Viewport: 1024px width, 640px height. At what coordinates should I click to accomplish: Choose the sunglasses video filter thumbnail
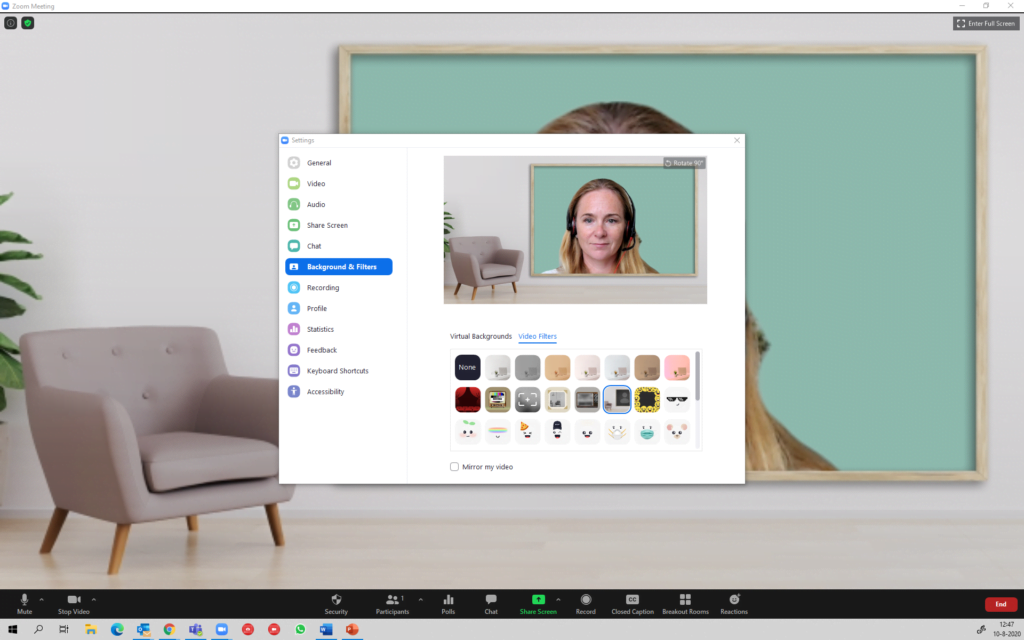click(x=677, y=400)
